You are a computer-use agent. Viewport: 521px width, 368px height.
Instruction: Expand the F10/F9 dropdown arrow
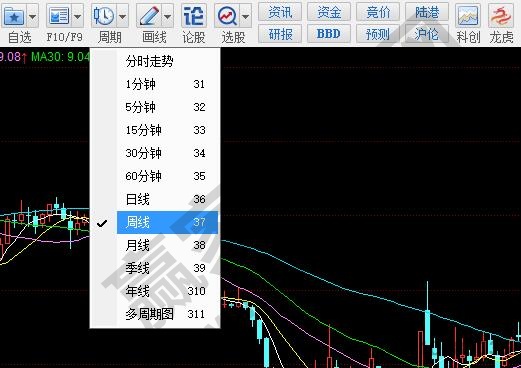(77, 16)
